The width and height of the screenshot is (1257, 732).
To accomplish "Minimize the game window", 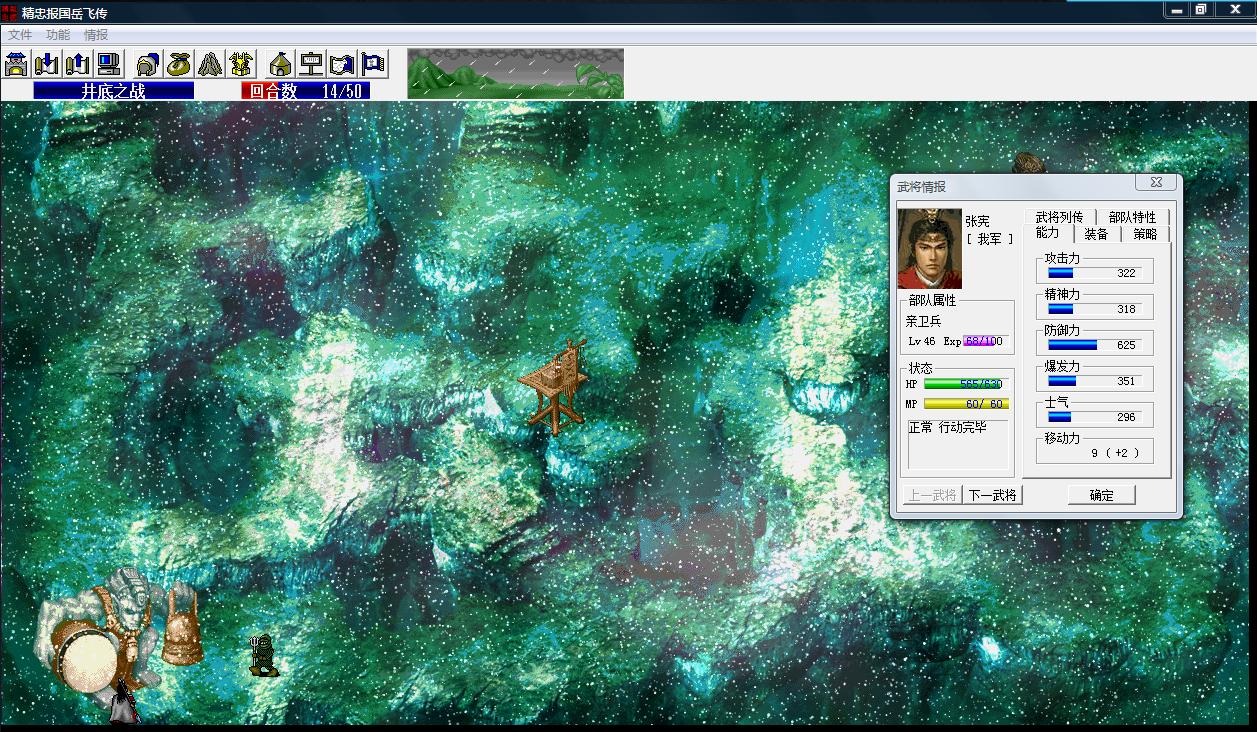I will coord(1177,10).
